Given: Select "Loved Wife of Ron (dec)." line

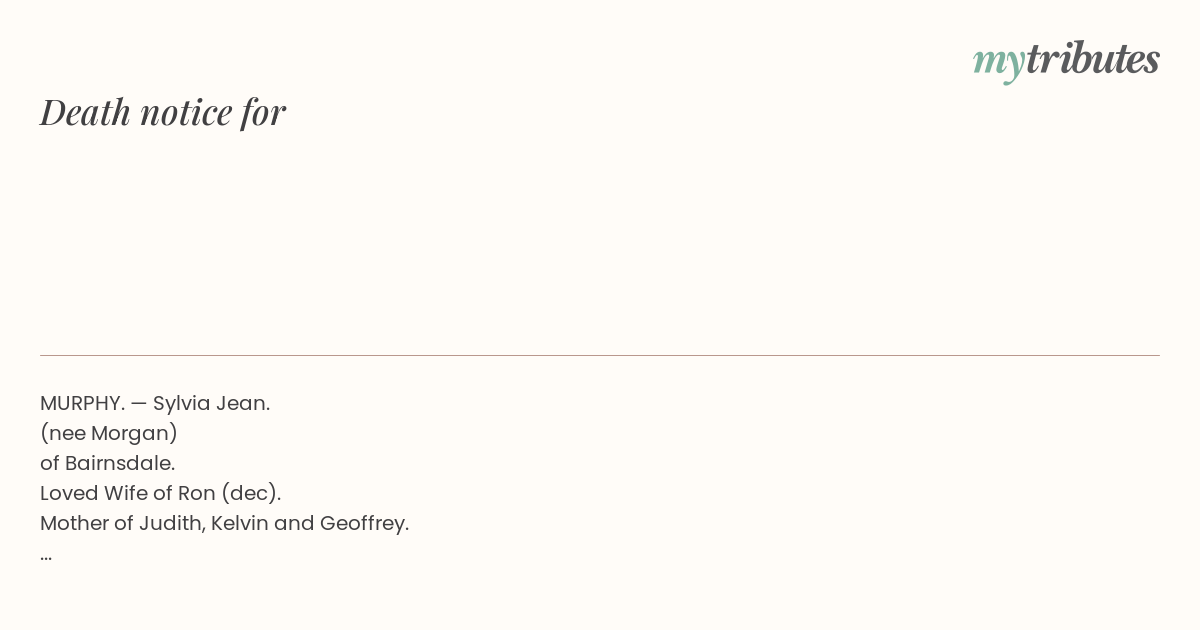Looking at the screenshot, I should point(161,493).
